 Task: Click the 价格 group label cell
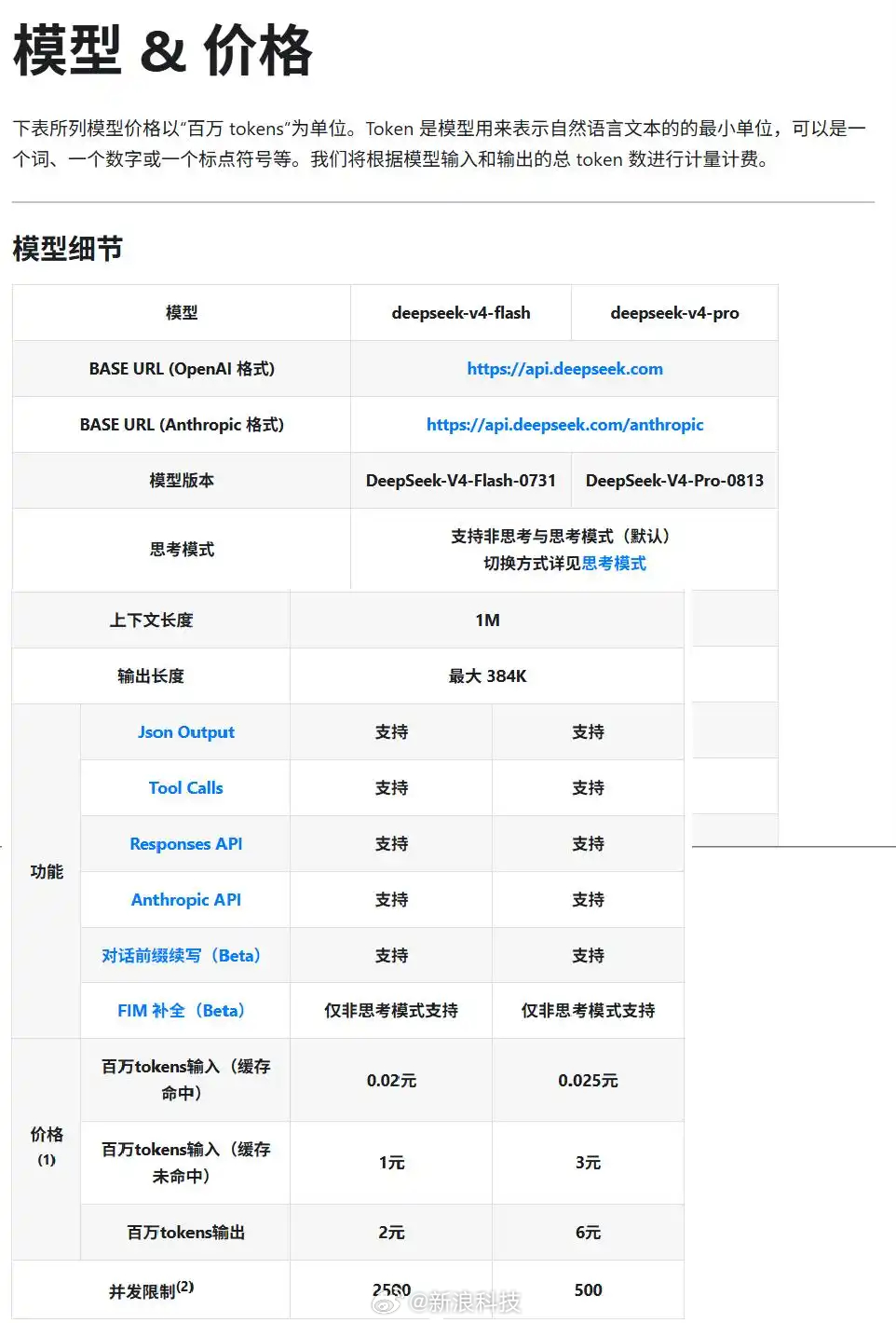coord(47,1150)
